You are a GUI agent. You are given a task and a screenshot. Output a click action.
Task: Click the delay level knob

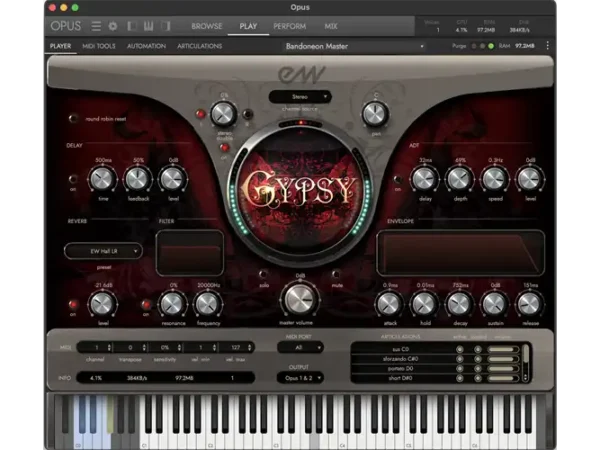tap(173, 179)
